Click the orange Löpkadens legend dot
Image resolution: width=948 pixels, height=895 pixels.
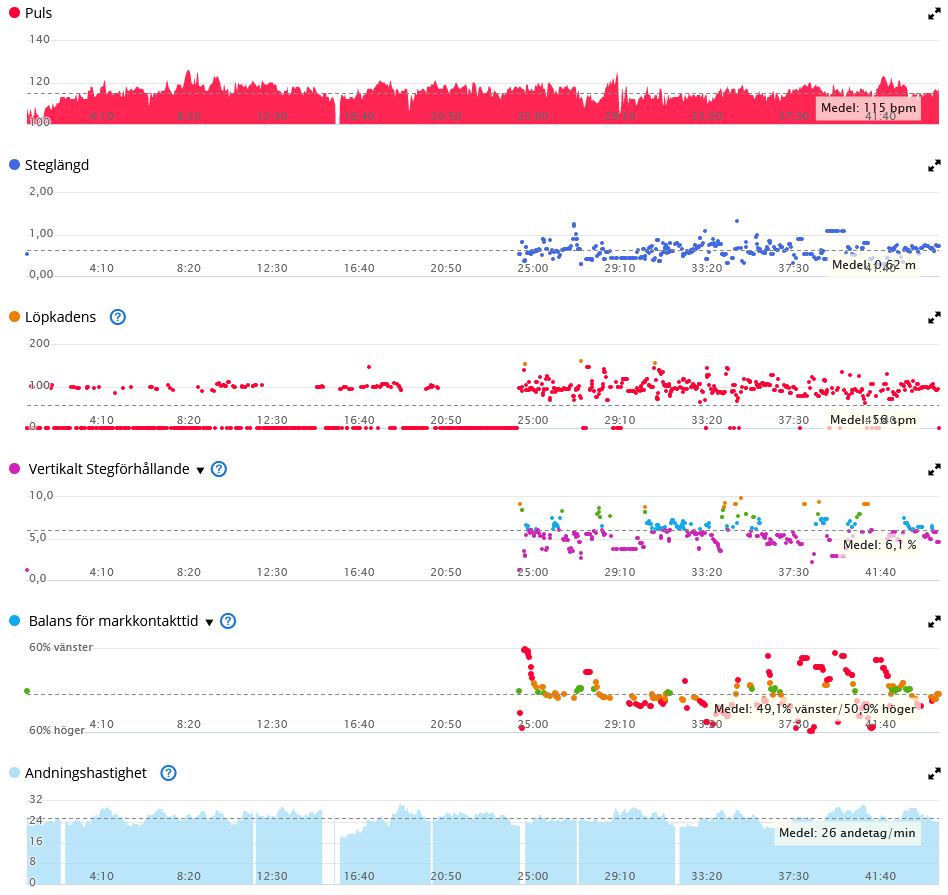[15, 316]
